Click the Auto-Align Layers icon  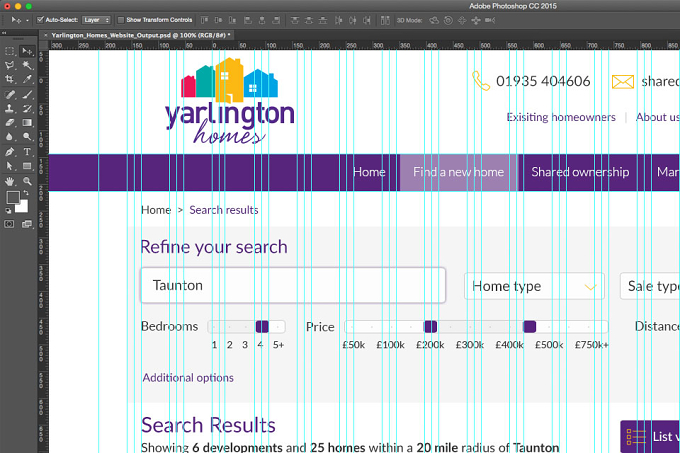[x=385, y=20]
